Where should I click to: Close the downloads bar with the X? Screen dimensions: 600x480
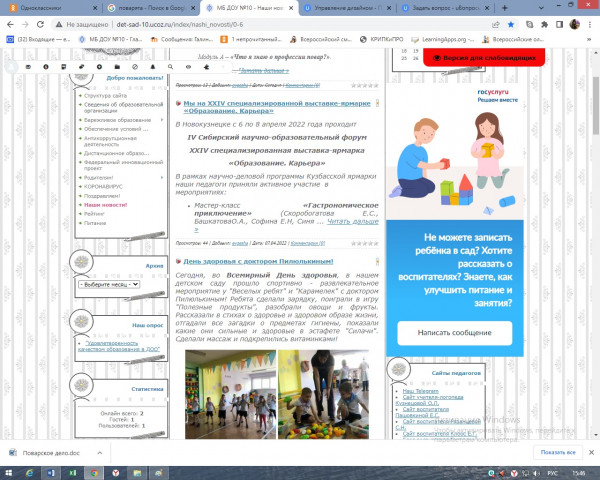(x=591, y=452)
